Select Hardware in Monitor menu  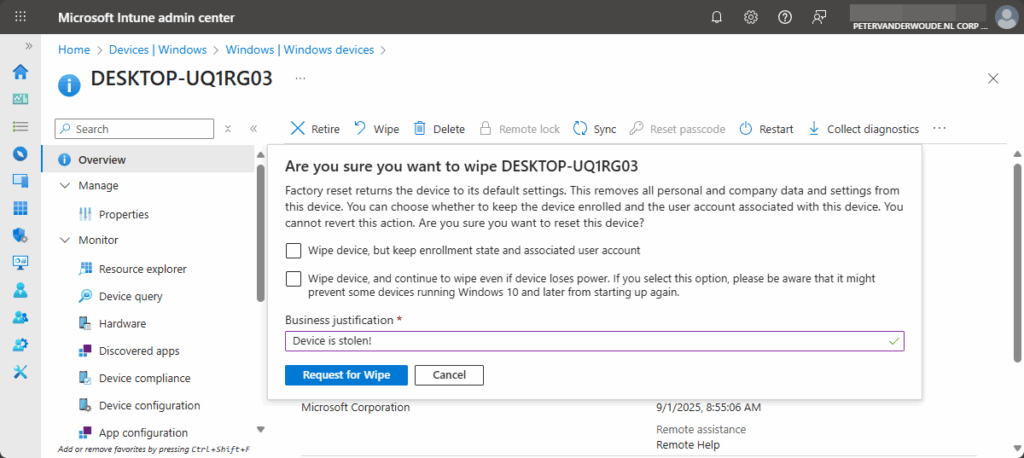(x=122, y=323)
